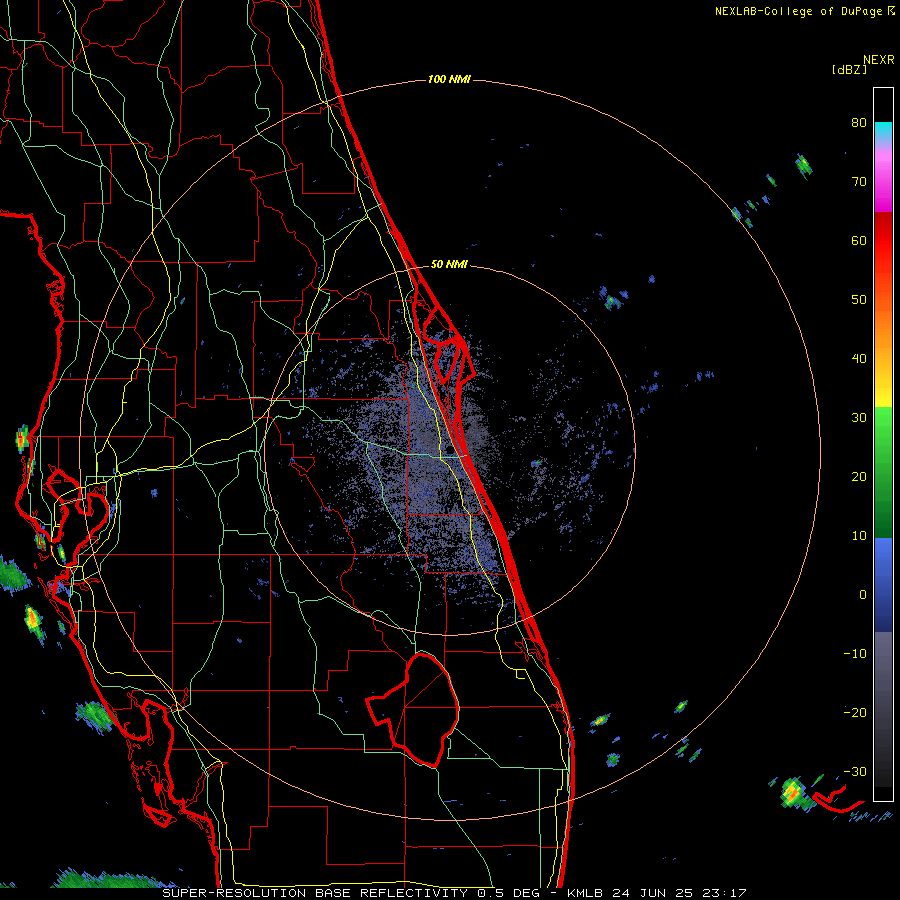Click the 0 value on the dBZ scale
This screenshot has width=900, height=900.
coord(863,595)
